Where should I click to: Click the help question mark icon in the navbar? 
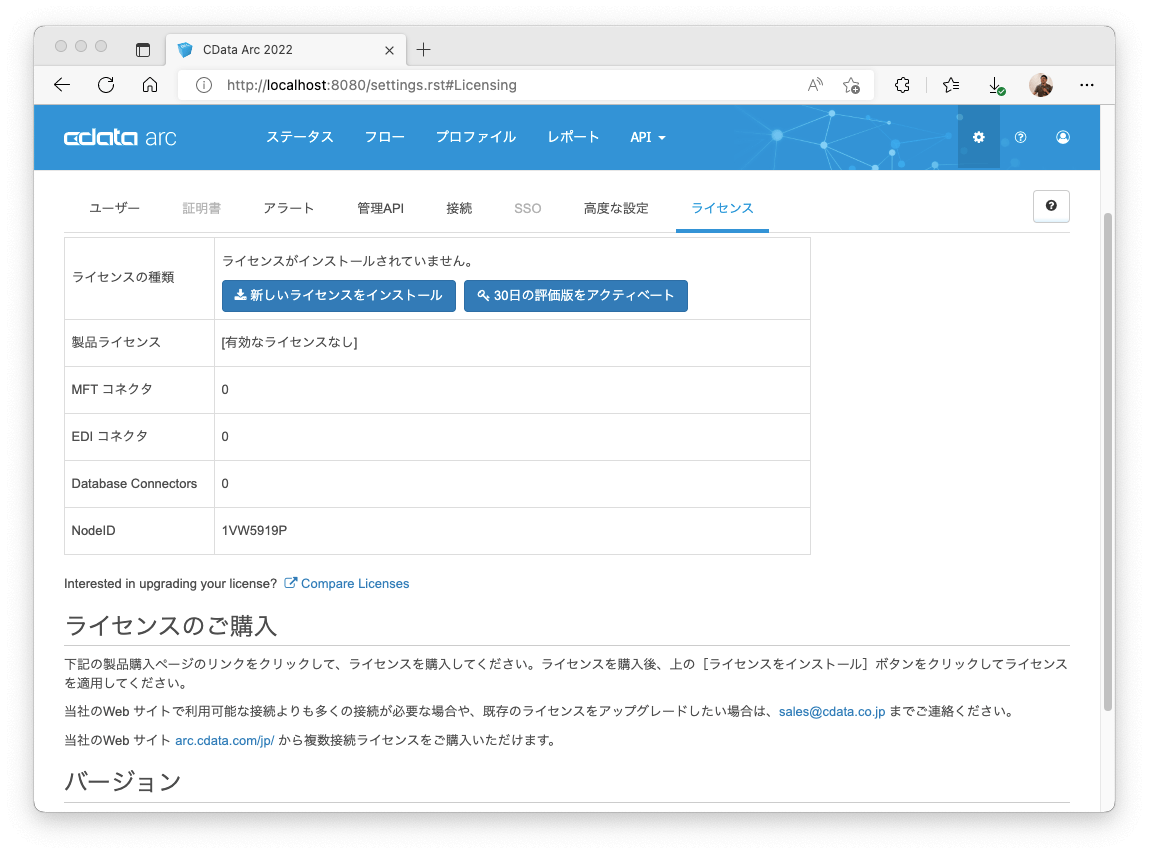[x=1020, y=137]
